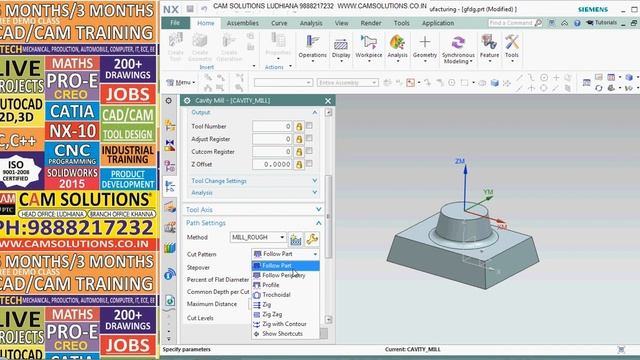
Task: Open the Entire Assembly filter dropdown
Action: [347, 83]
